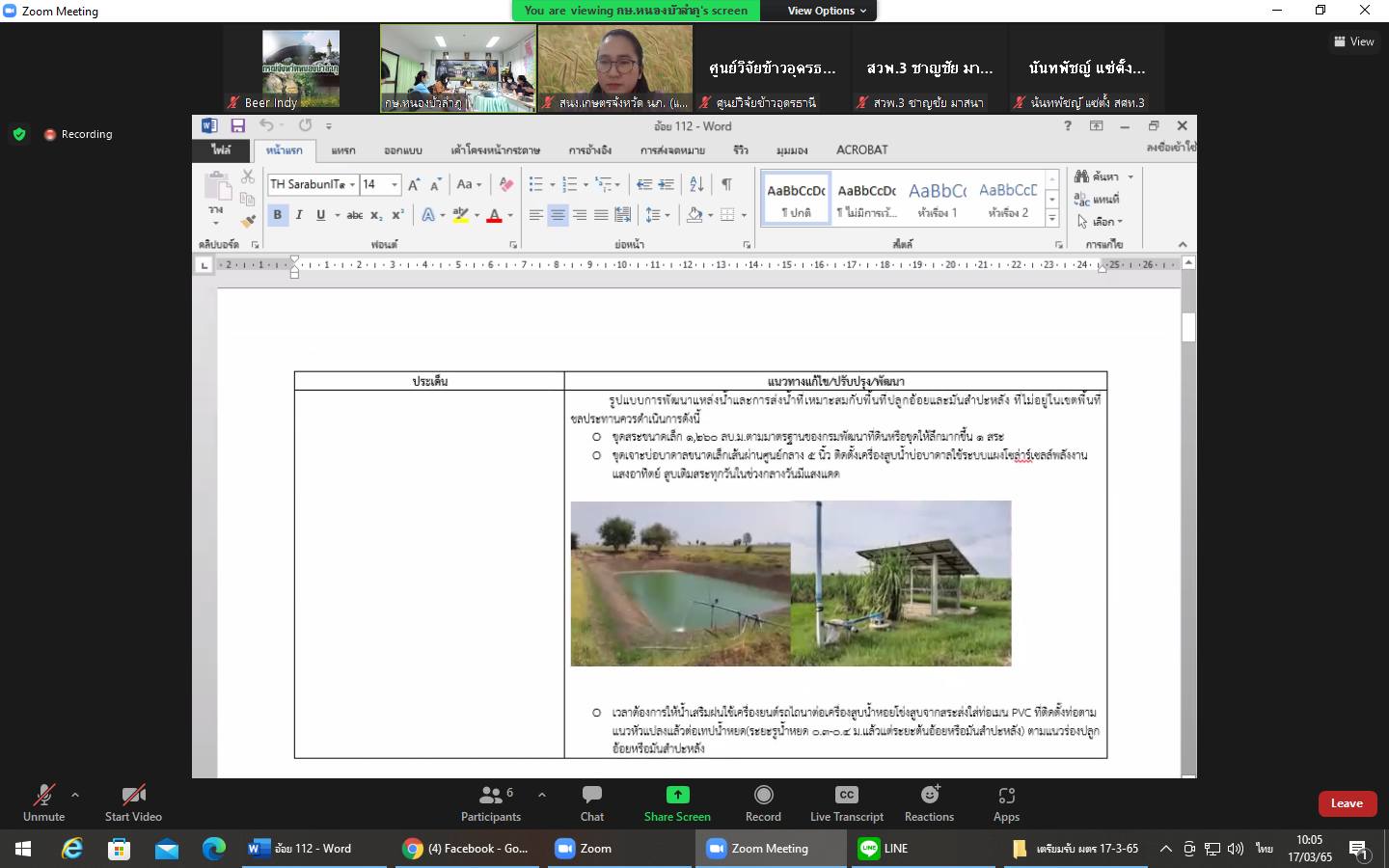Expand View Options dropdown

(x=826, y=11)
